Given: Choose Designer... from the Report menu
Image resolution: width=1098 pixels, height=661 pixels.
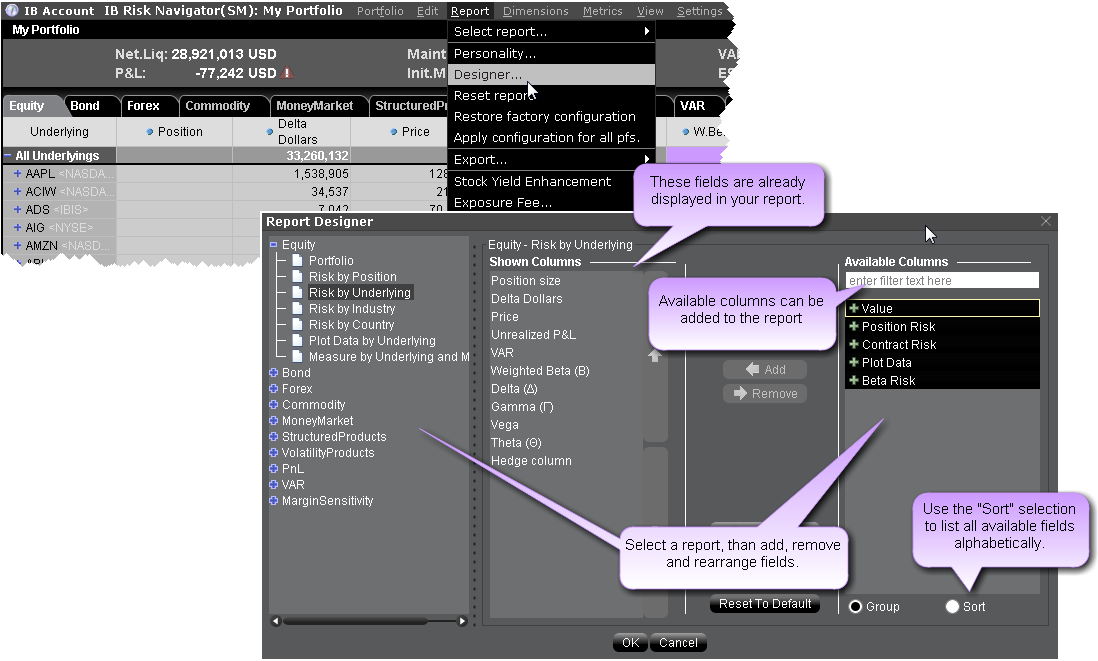Looking at the screenshot, I should click(488, 75).
